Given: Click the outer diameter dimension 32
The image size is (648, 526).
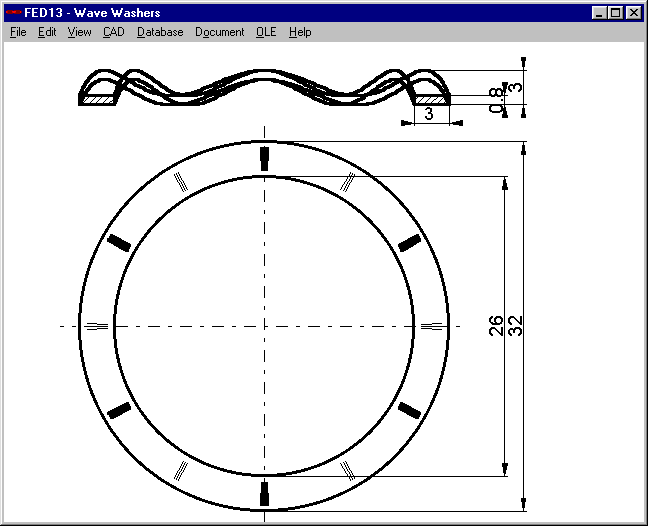Looking at the screenshot, I should coord(516,326).
